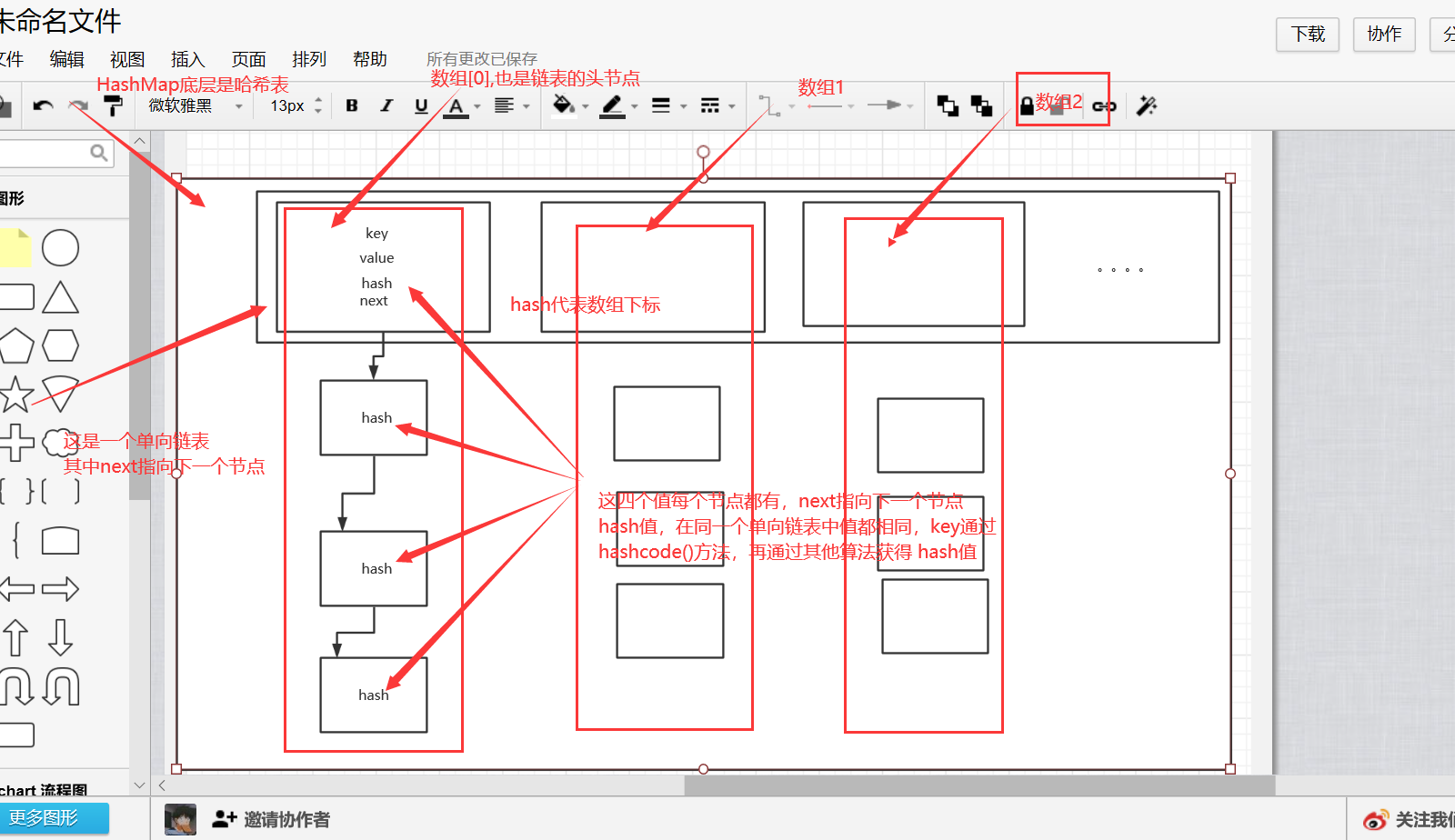Select the hexagon shape
The height and width of the screenshot is (840, 1455).
click(60, 345)
